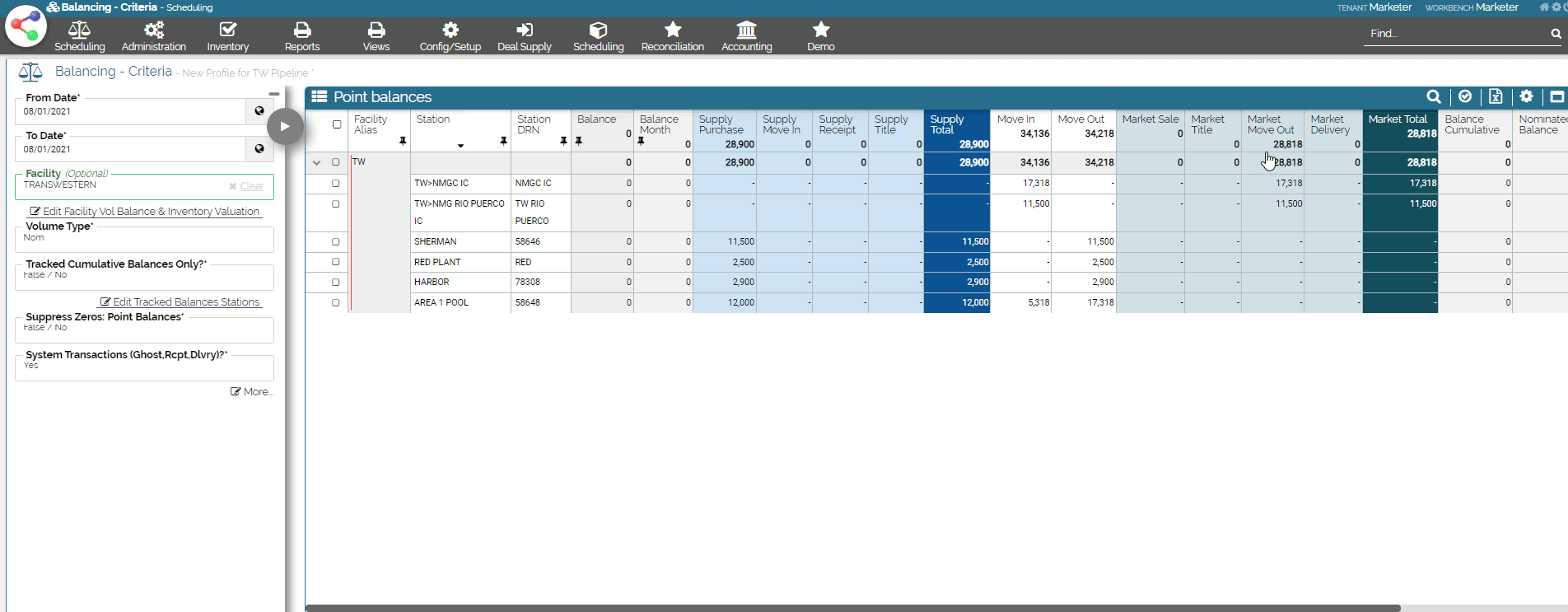Open the Deal Supply menu
This screenshot has height=612, width=1568.
point(524,37)
